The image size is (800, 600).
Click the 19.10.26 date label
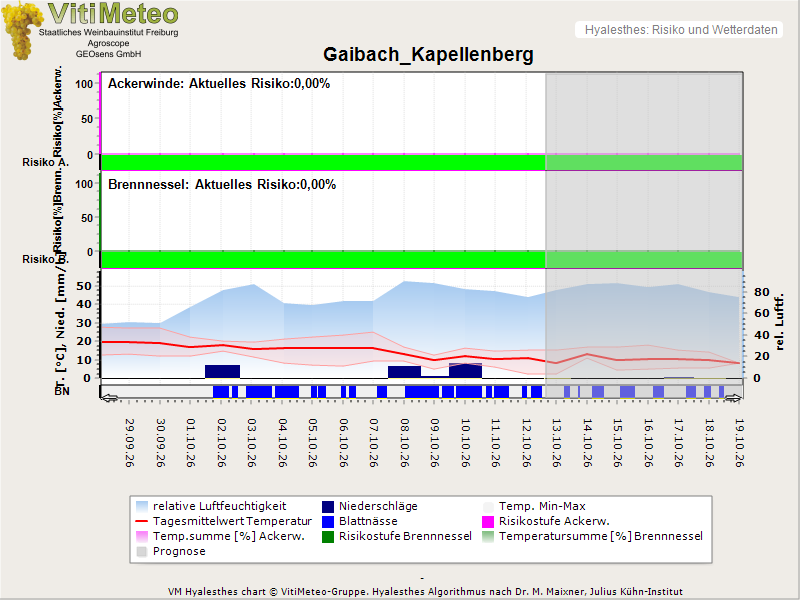click(x=739, y=443)
